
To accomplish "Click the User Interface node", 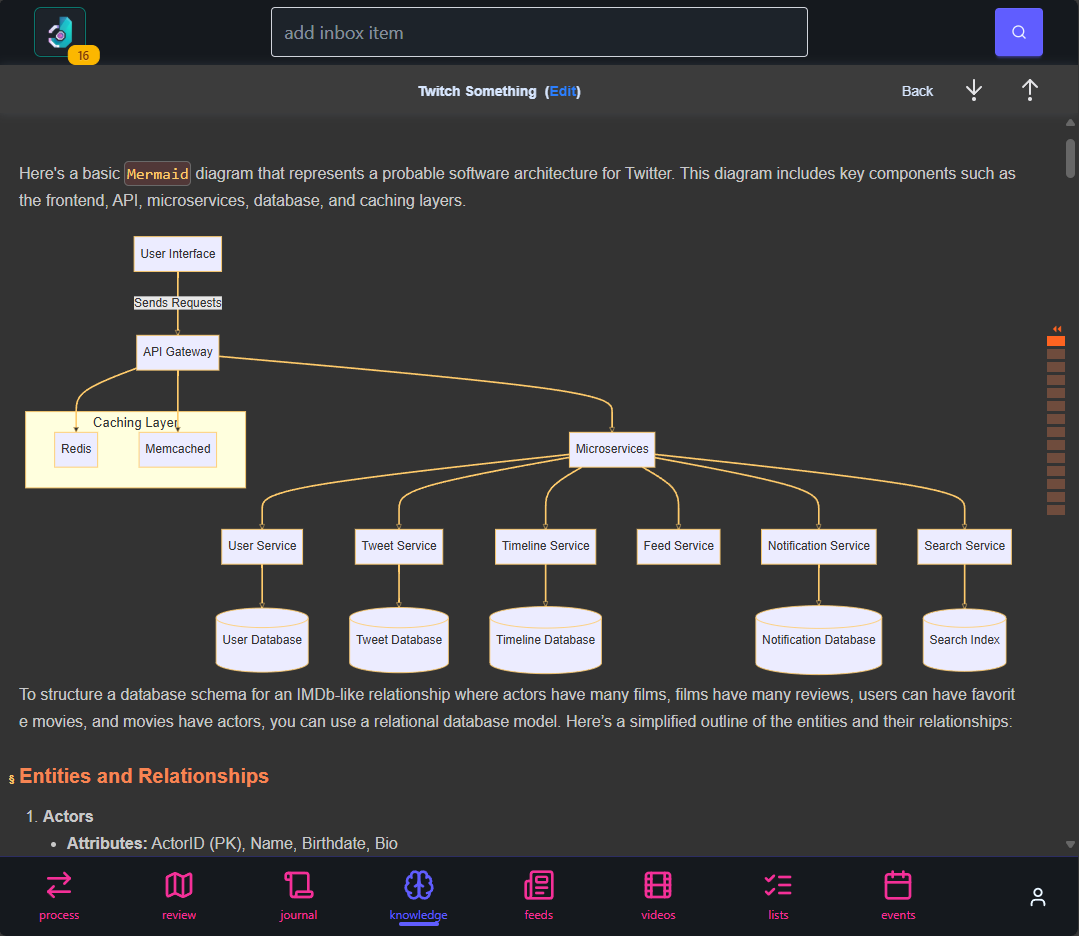I will coord(178,254).
